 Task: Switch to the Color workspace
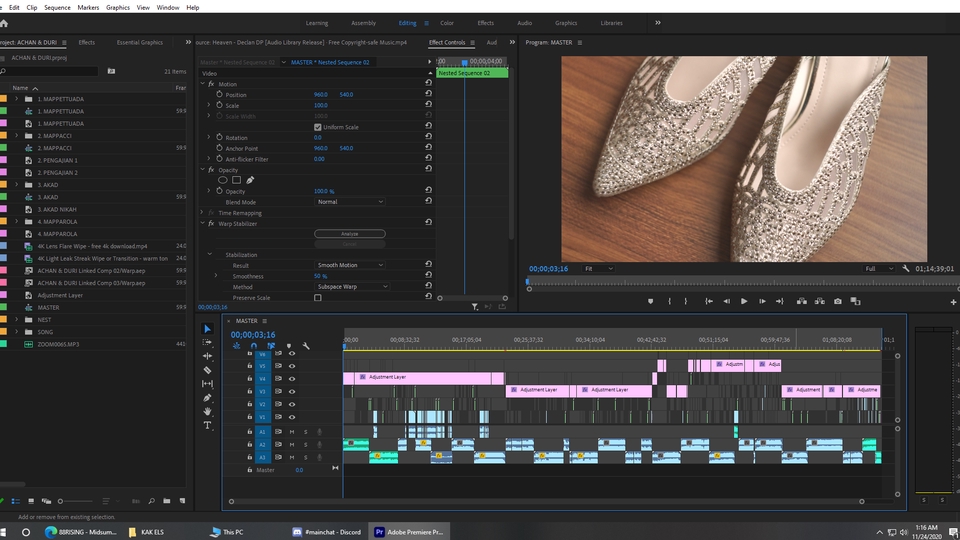447,23
